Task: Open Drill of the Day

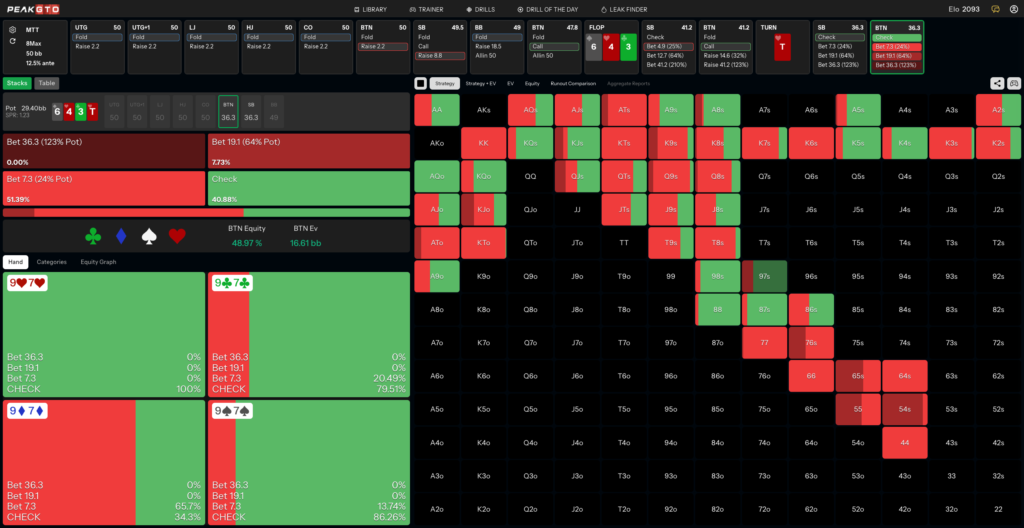Action: [x=547, y=9]
